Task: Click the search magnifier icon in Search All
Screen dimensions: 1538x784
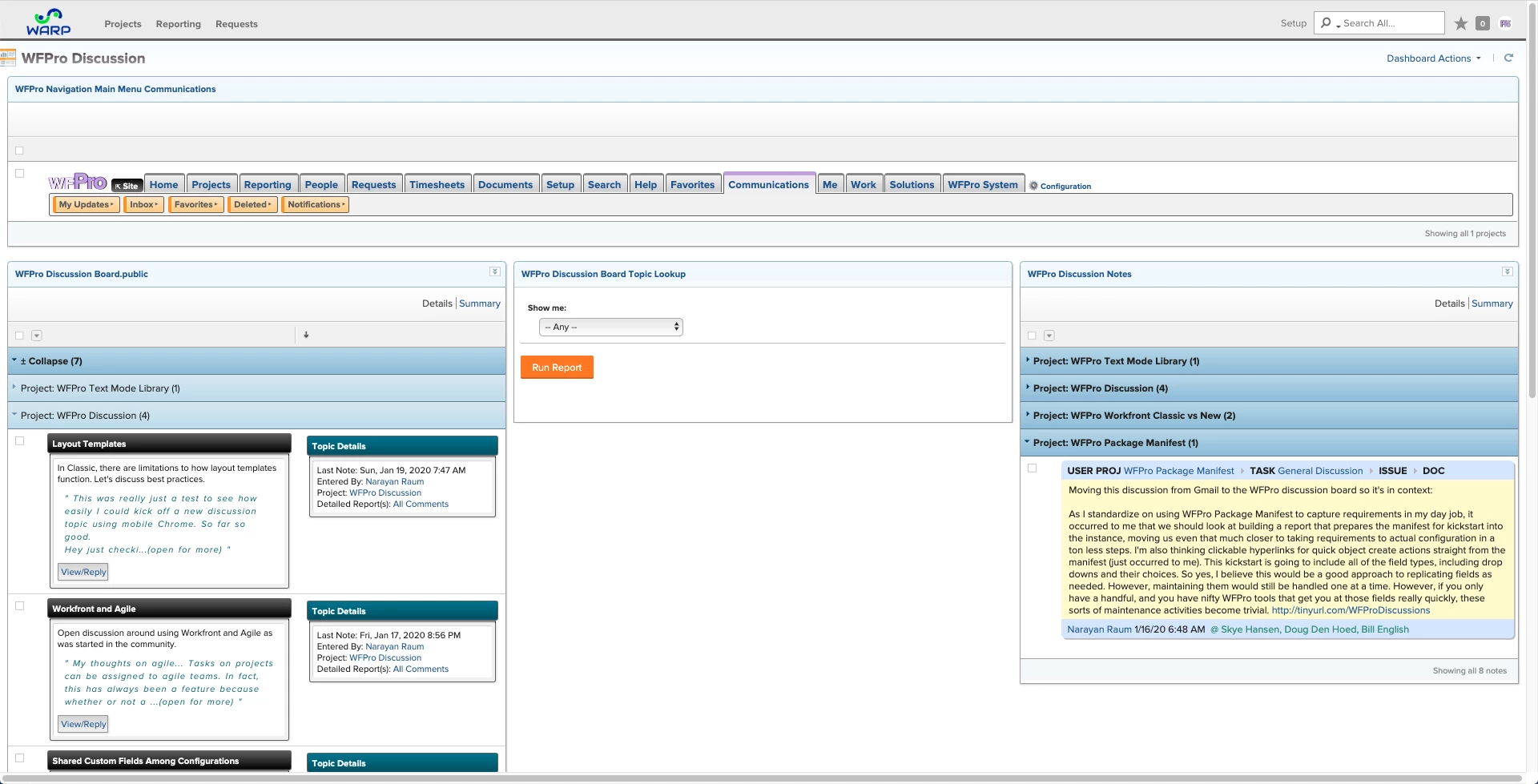Action: [x=1327, y=23]
